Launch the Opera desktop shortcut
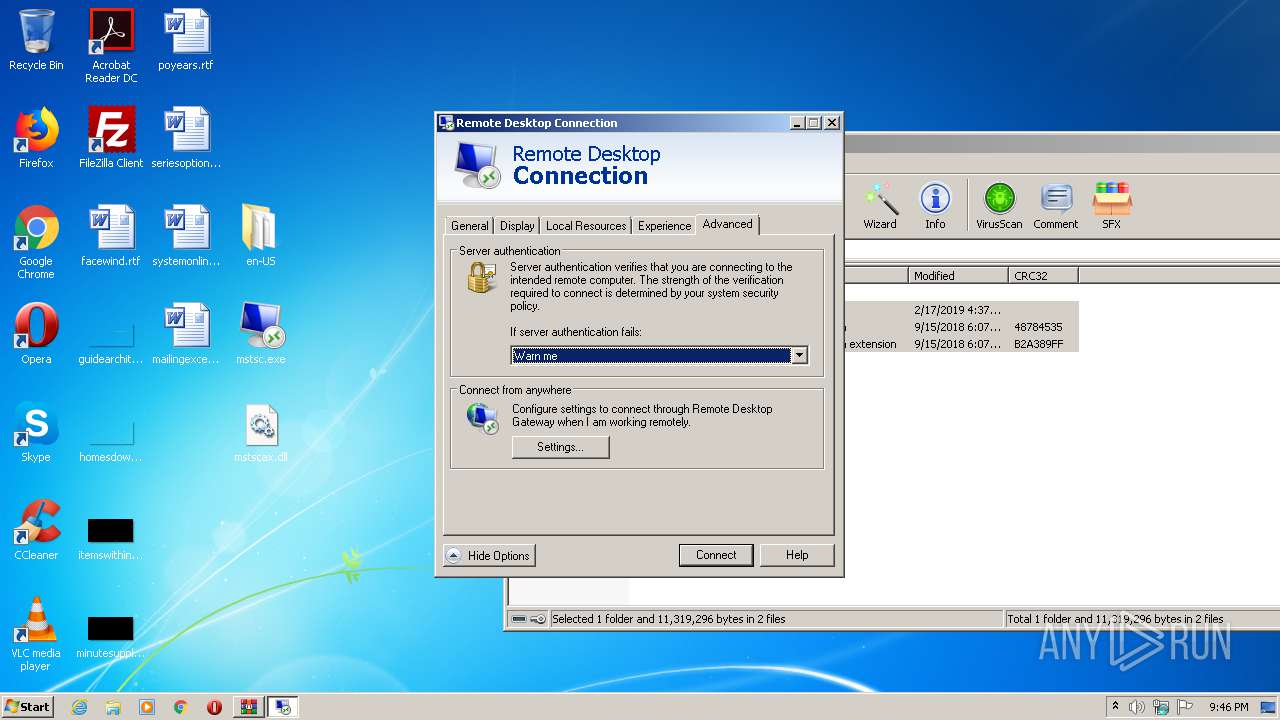The height and width of the screenshot is (720, 1280). coord(36,334)
